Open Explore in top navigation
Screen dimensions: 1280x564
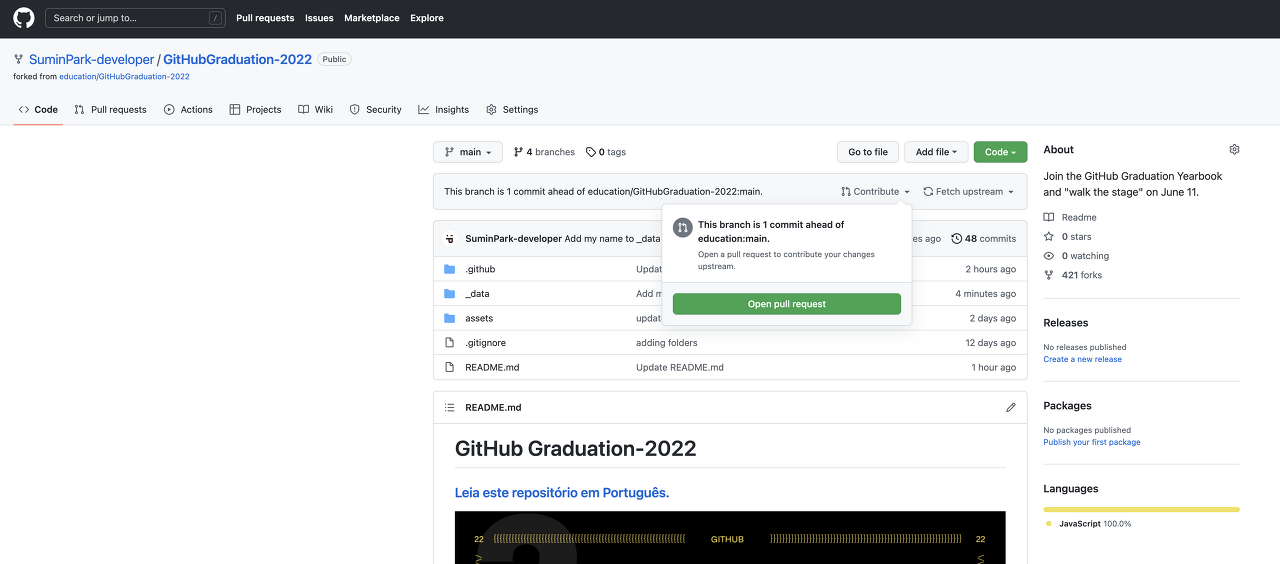click(427, 18)
